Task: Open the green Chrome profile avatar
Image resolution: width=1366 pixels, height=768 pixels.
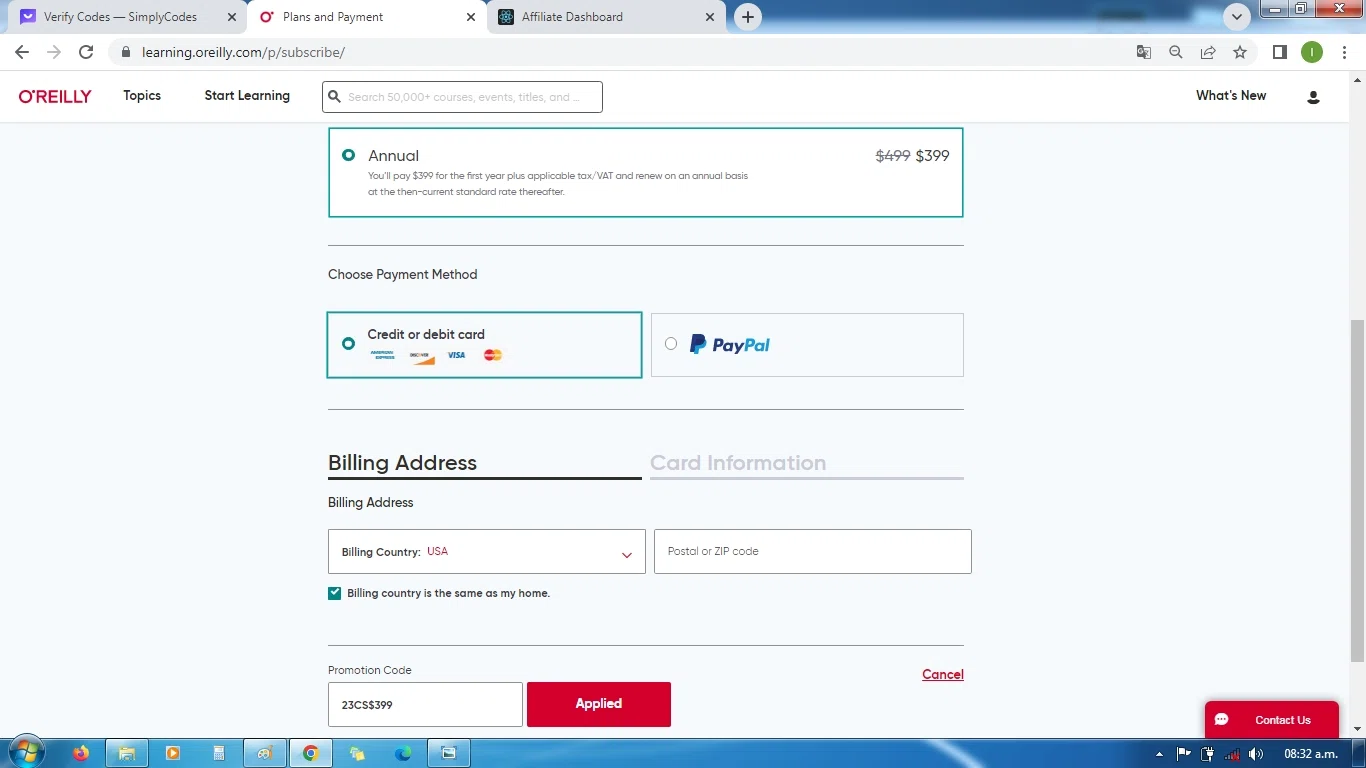Action: pos(1312,52)
